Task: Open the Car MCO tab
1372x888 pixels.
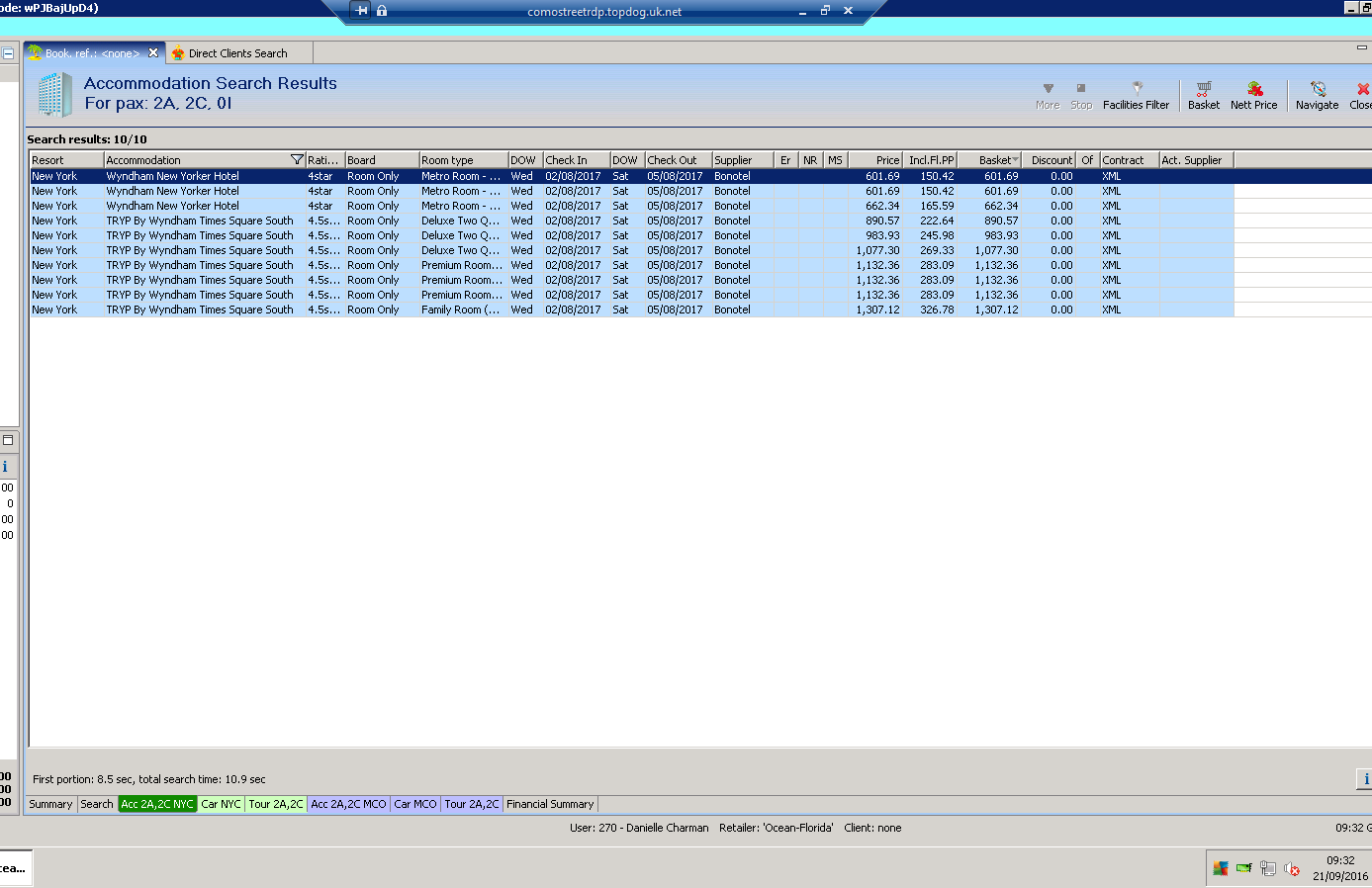Action: (415, 804)
